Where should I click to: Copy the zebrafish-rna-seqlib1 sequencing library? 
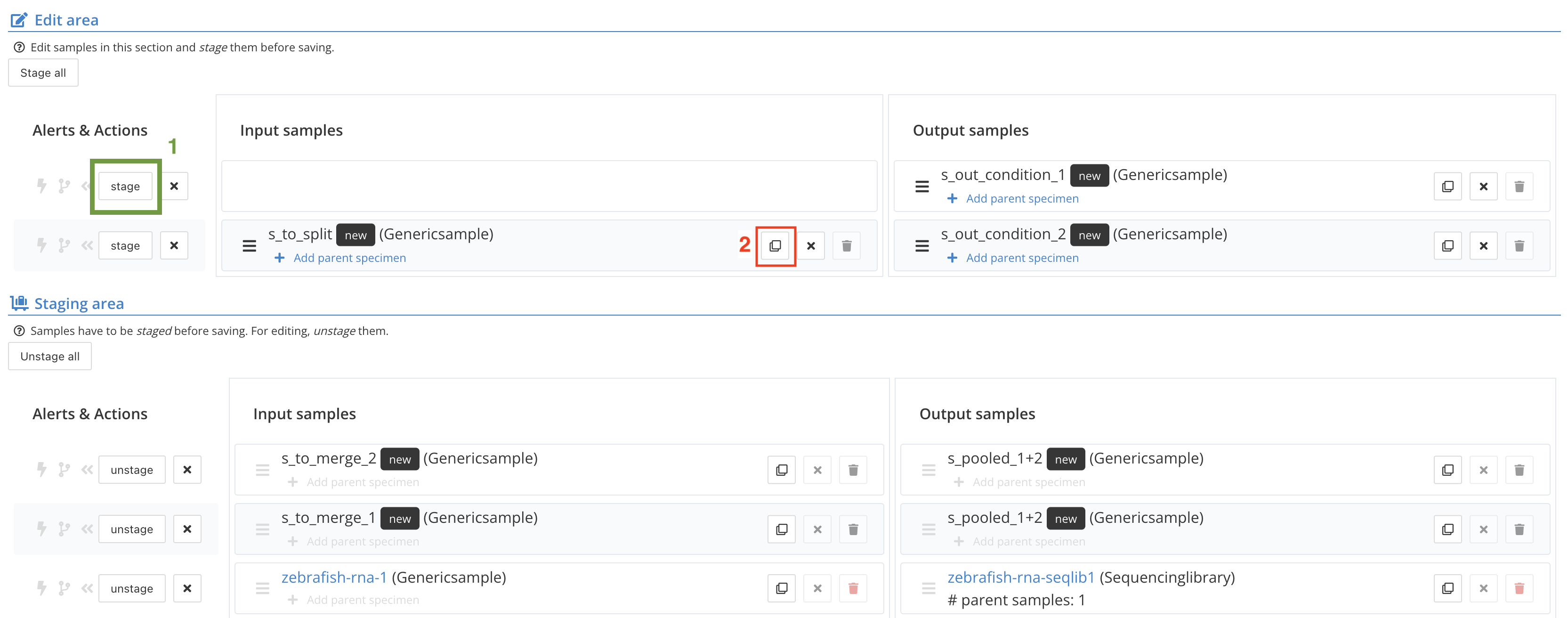tap(1447, 589)
